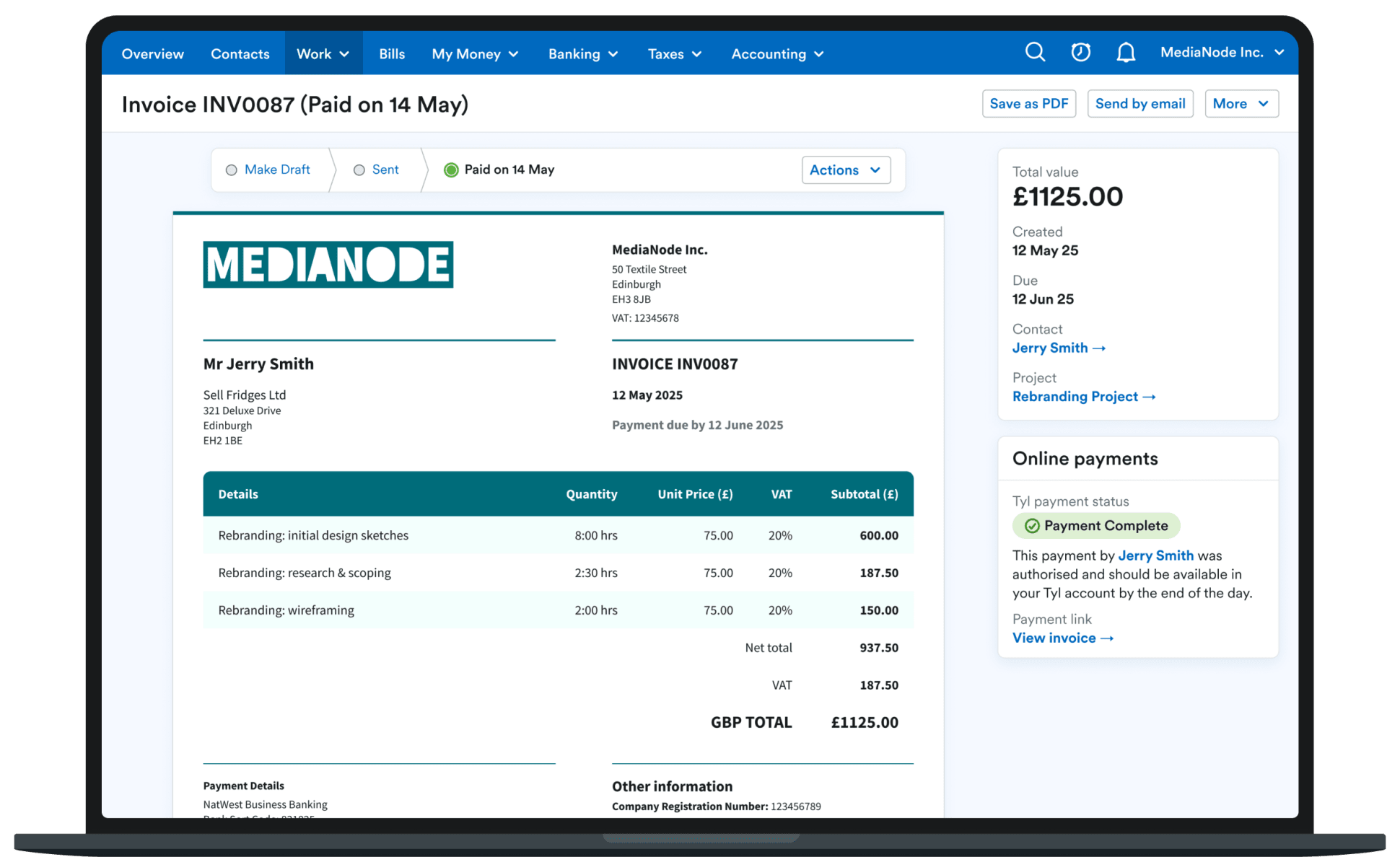Click the arrow beside Rebranding Project
The height and width of the screenshot is (857, 1400).
(1150, 397)
